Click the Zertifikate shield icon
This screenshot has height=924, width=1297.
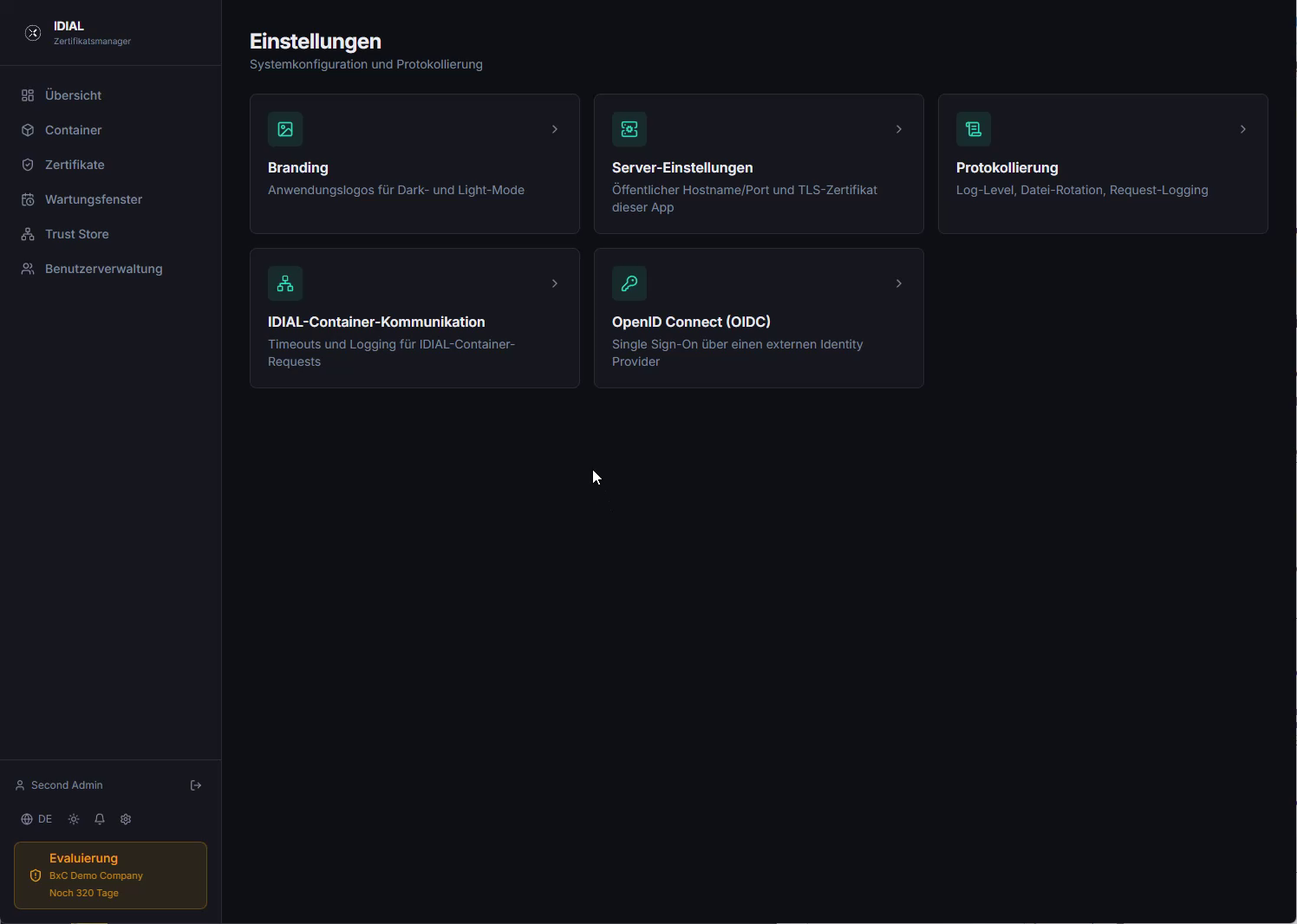point(28,165)
